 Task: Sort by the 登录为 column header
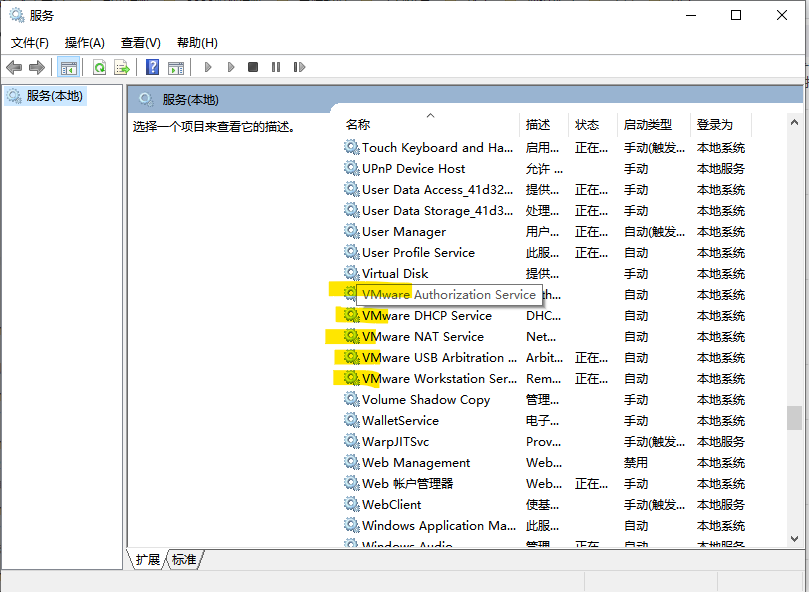click(721, 124)
